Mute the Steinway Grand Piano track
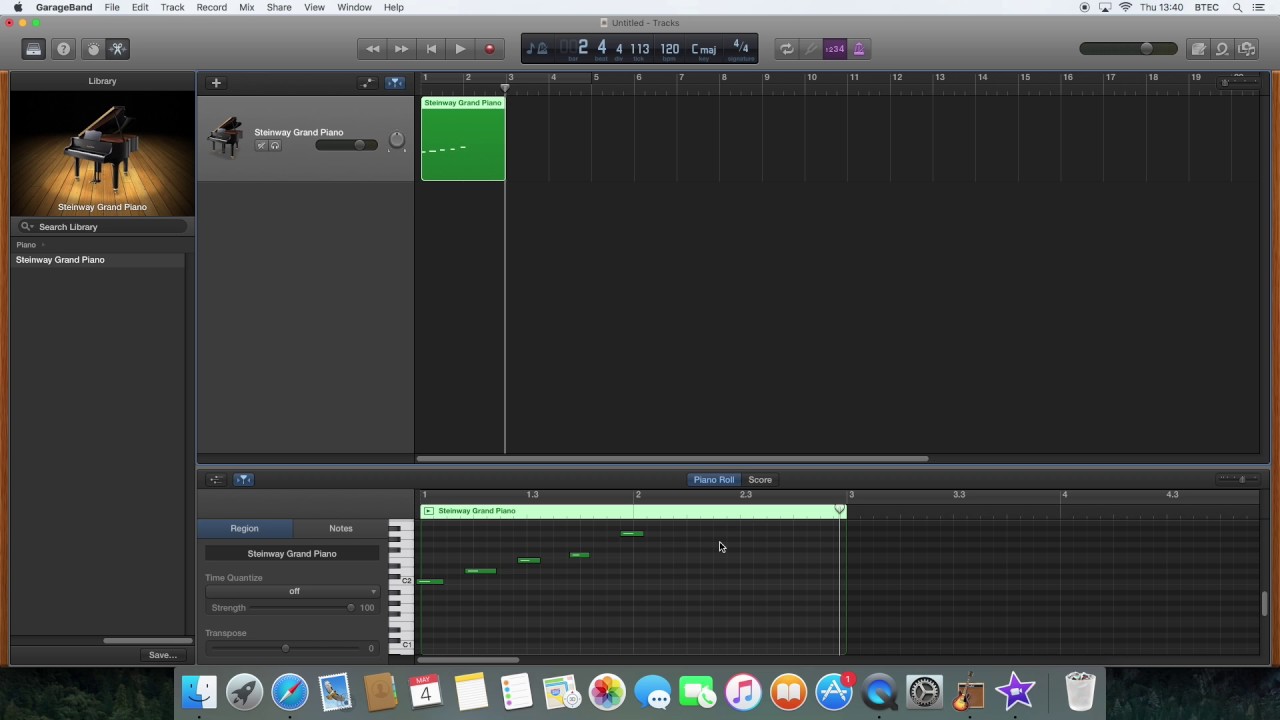 (262, 146)
